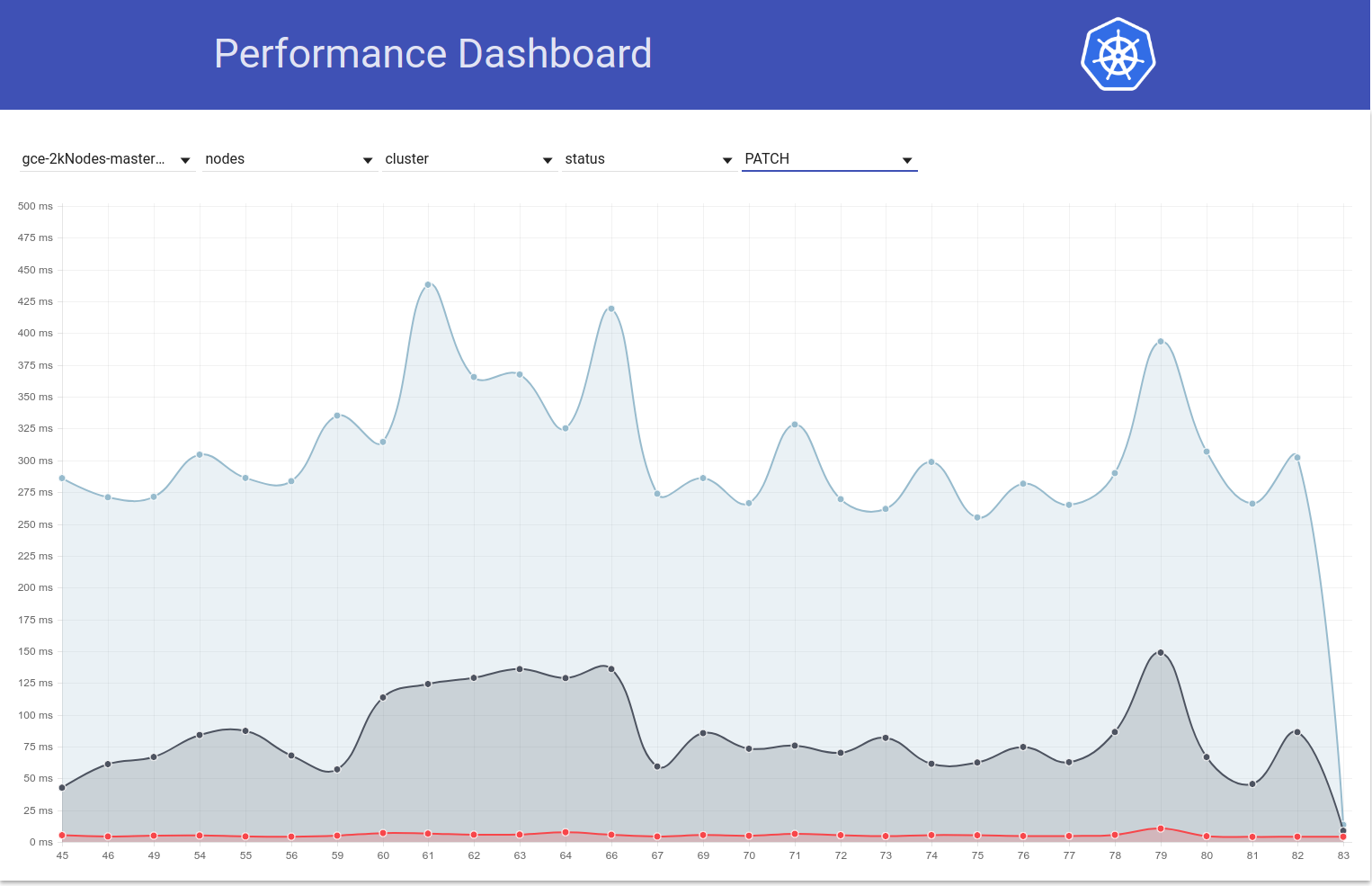Image resolution: width=1372 pixels, height=886 pixels.
Task: Click the 125 ms y-axis label
Action: (35, 683)
